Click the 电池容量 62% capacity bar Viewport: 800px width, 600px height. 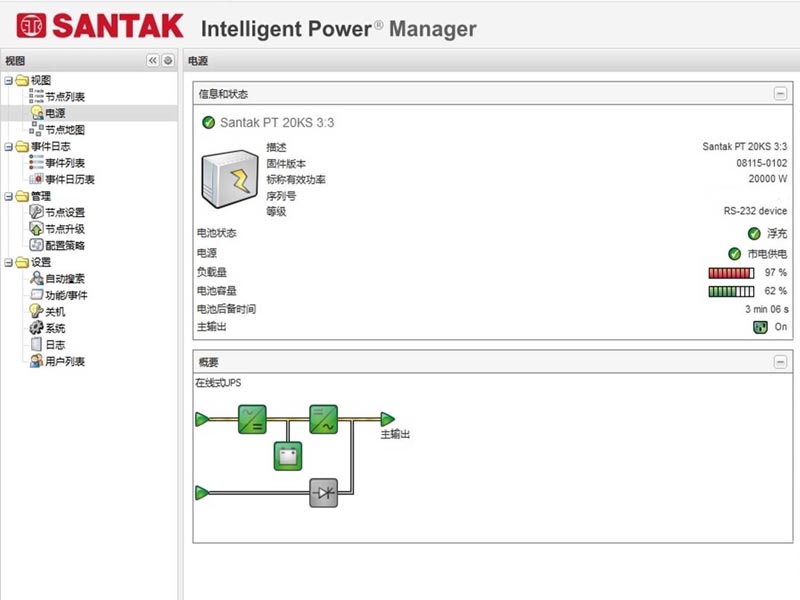(731, 291)
